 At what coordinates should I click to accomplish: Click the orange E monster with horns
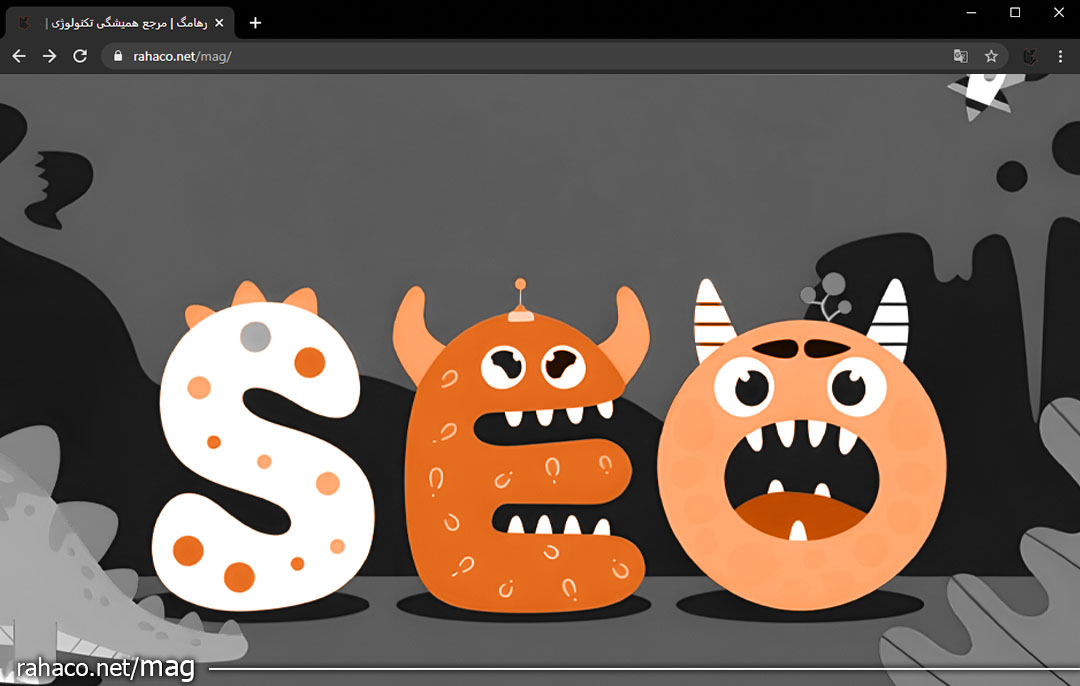[520, 460]
